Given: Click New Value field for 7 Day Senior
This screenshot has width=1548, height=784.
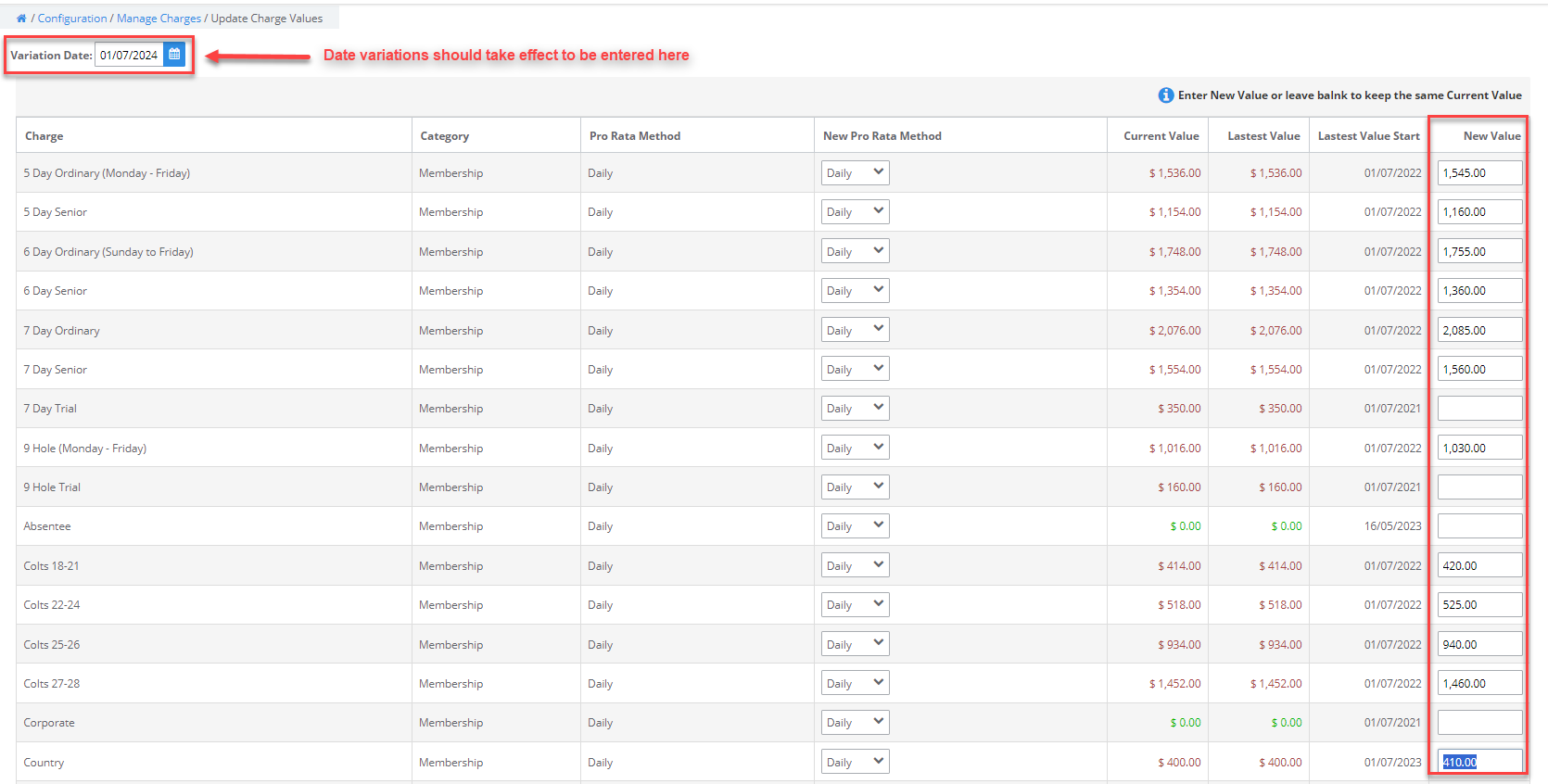Looking at the screenshot, I should [x=1479, y=369].
